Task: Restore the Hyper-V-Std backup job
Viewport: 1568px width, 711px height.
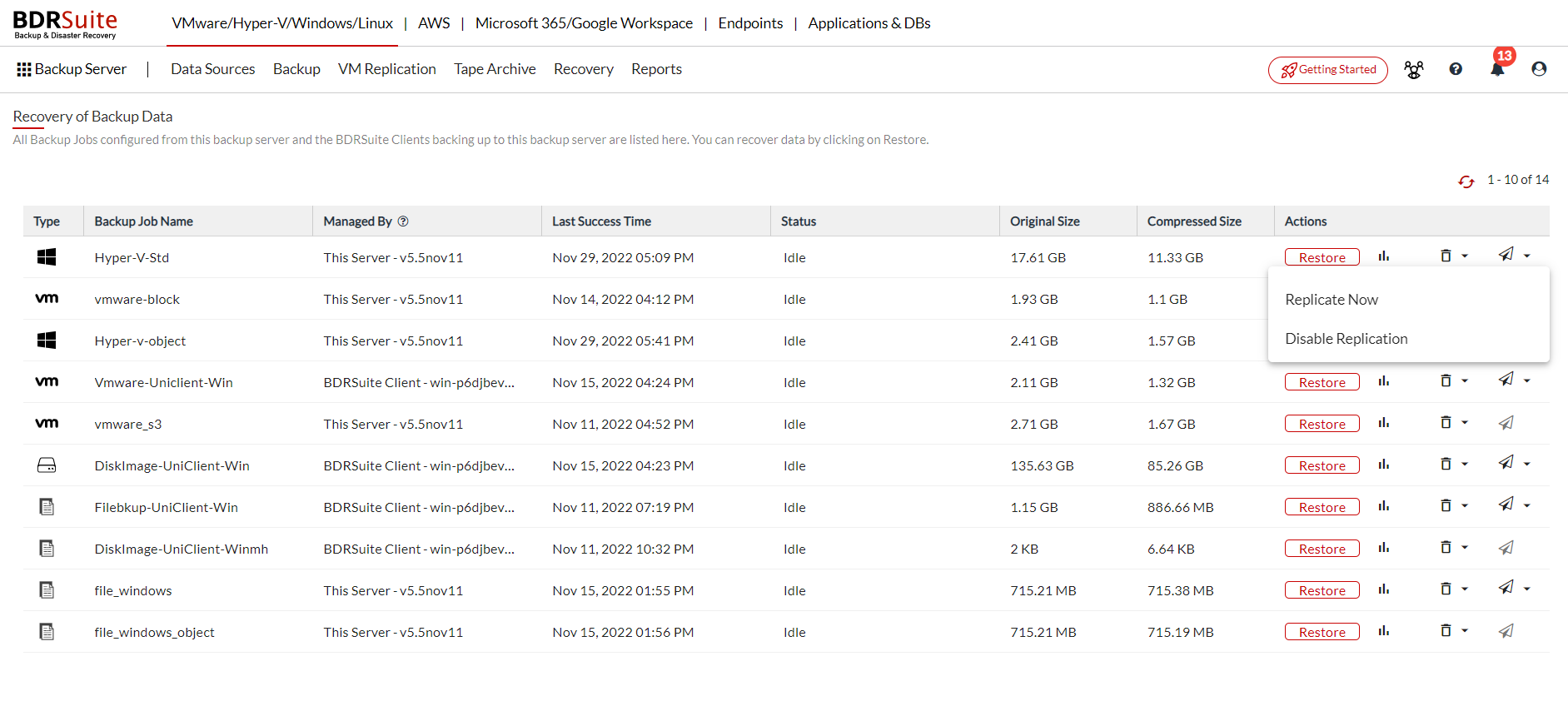Action: tap(1322, 257)
